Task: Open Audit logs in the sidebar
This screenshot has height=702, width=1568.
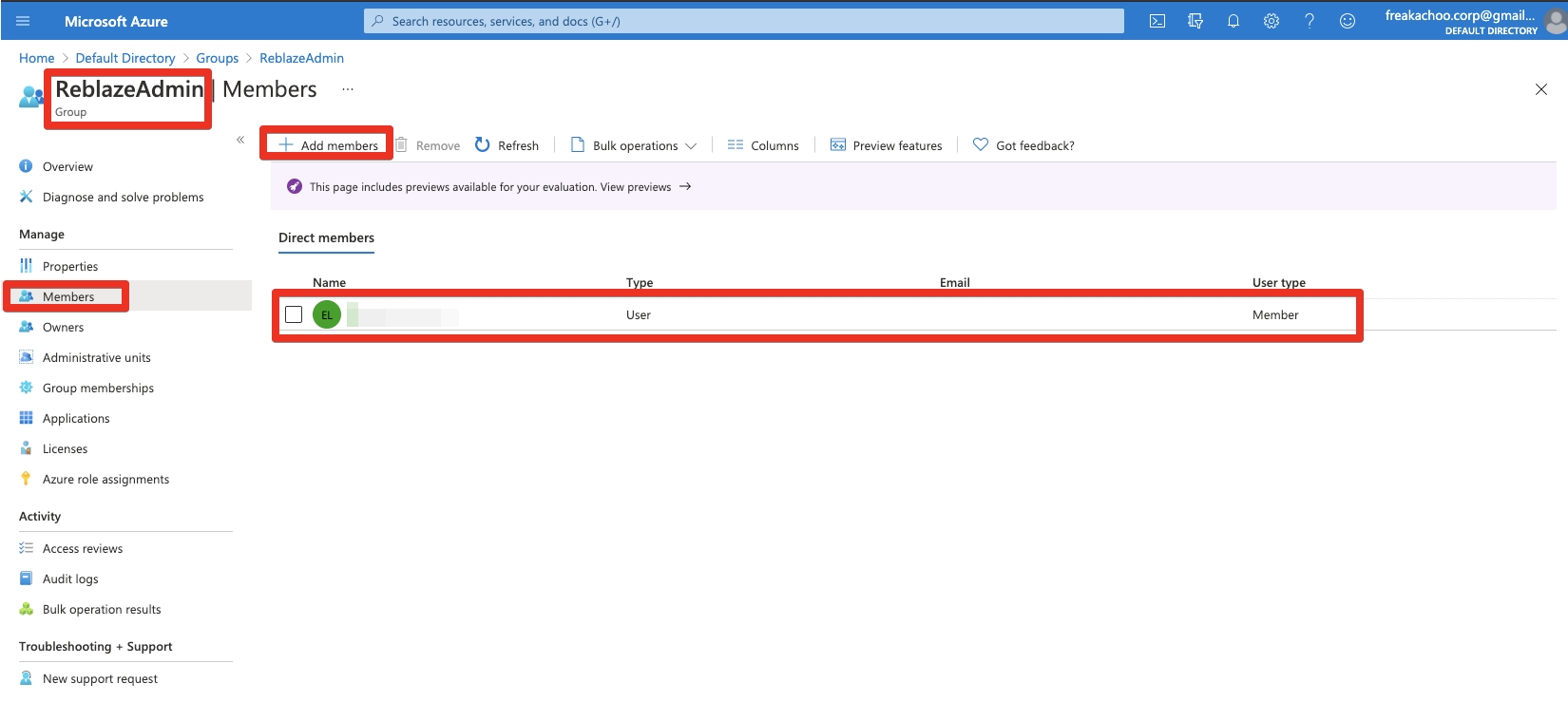Action: pos(70,579)
